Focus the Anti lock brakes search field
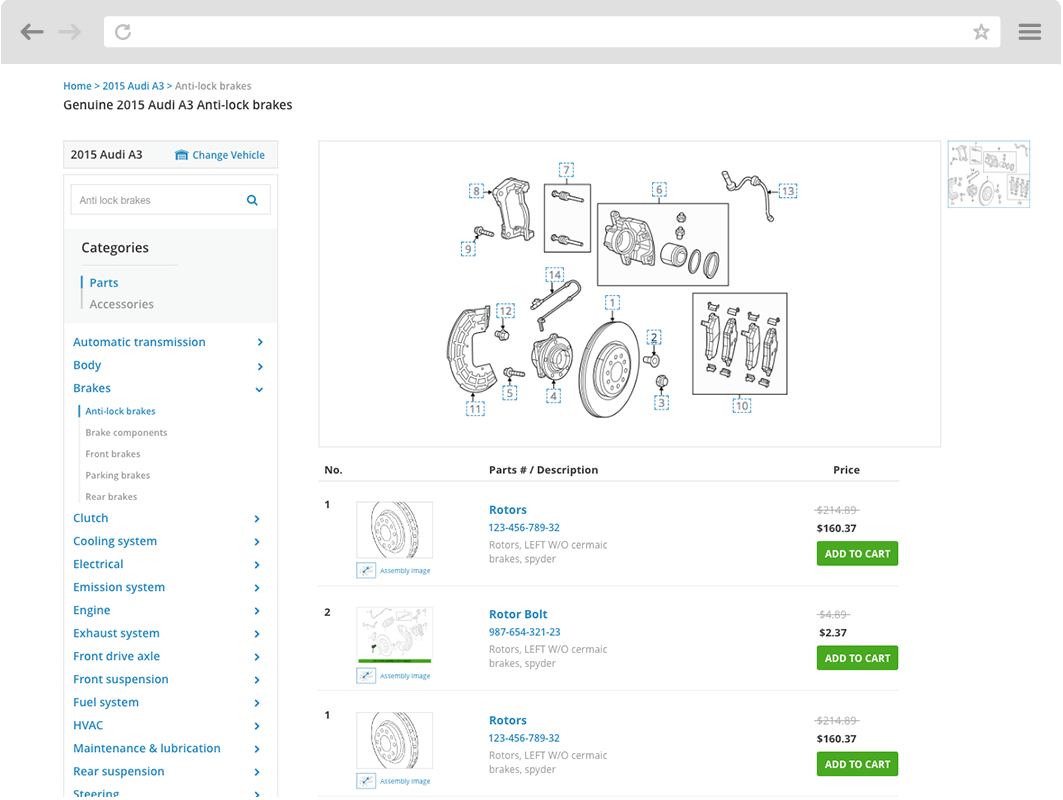 pyautogui.click(x=155, y=200)
